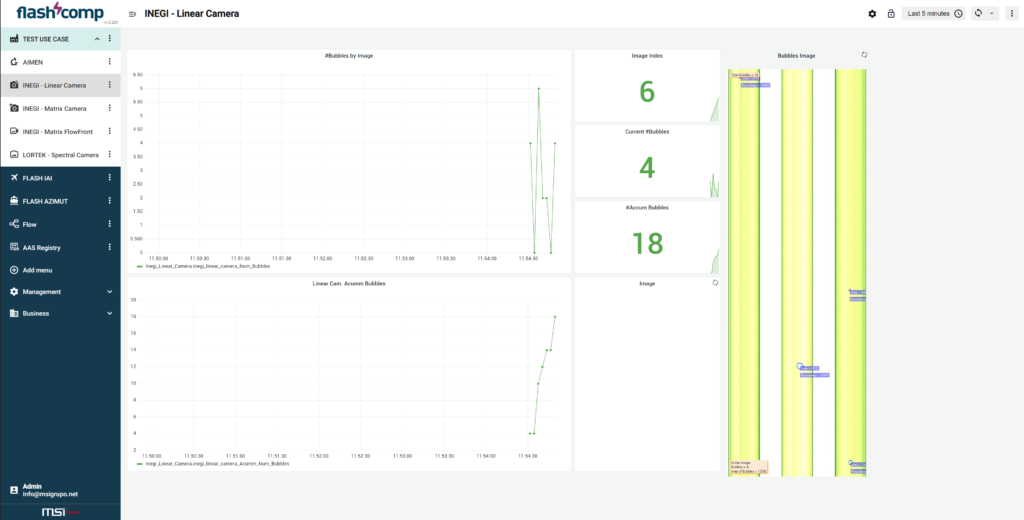This screenshot has height=520, width=1024.
Task: Collapse the TEST USE CASE section chevron
Action: click(x=97, y=39)
